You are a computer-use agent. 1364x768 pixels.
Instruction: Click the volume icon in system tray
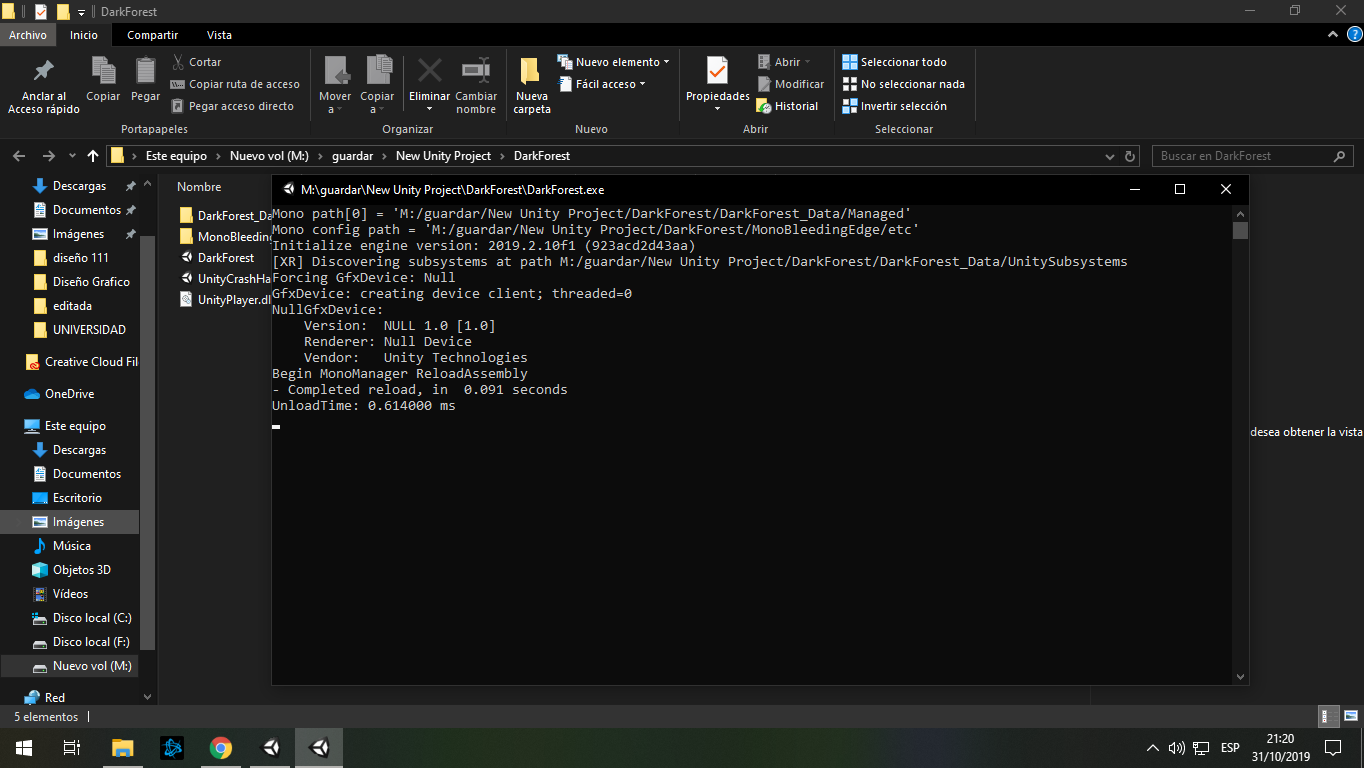pyautogui.click(x=1176, y=748)
